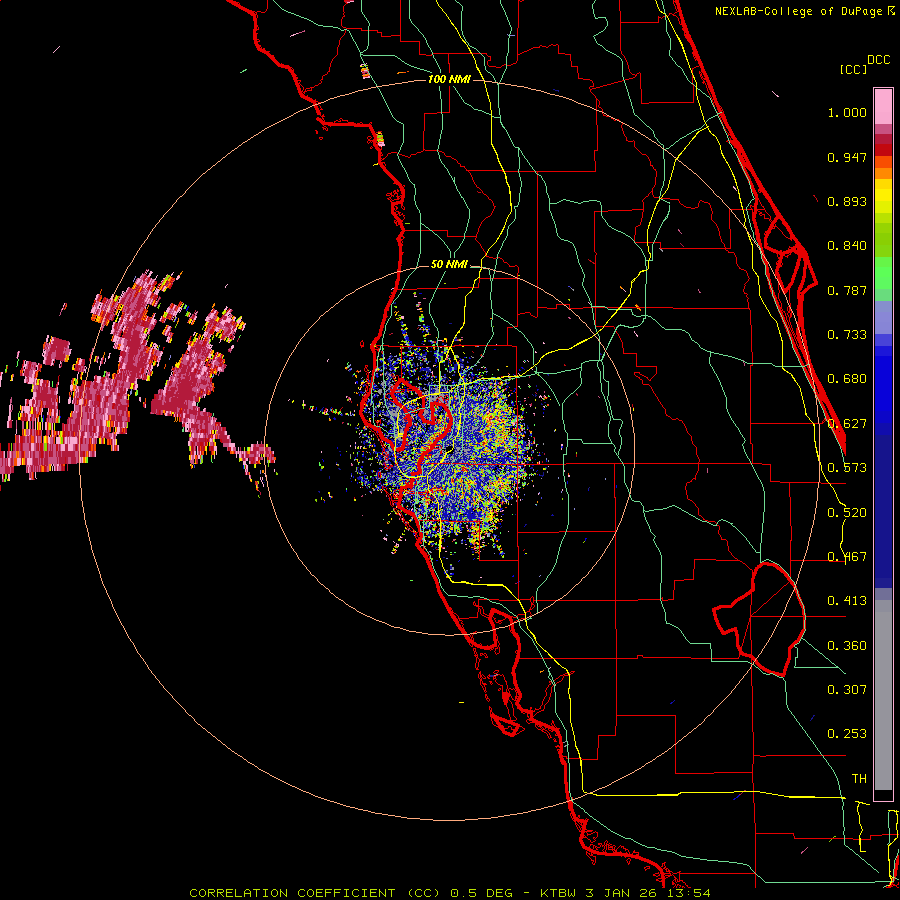Click the 100 NMI range ring label
This screenshot has width=900, height=900.
449,79
